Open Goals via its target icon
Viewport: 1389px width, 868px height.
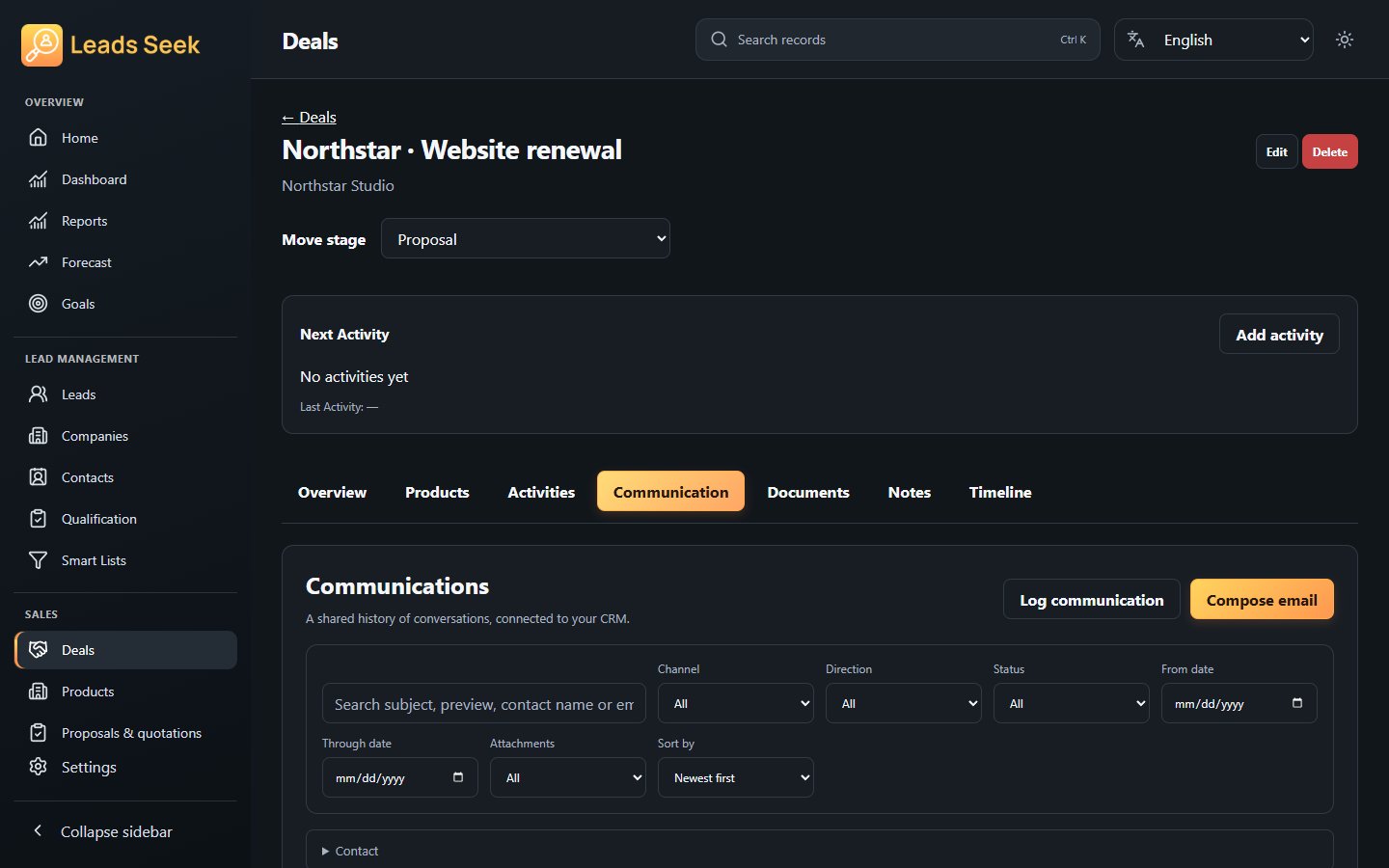point(38,304)
